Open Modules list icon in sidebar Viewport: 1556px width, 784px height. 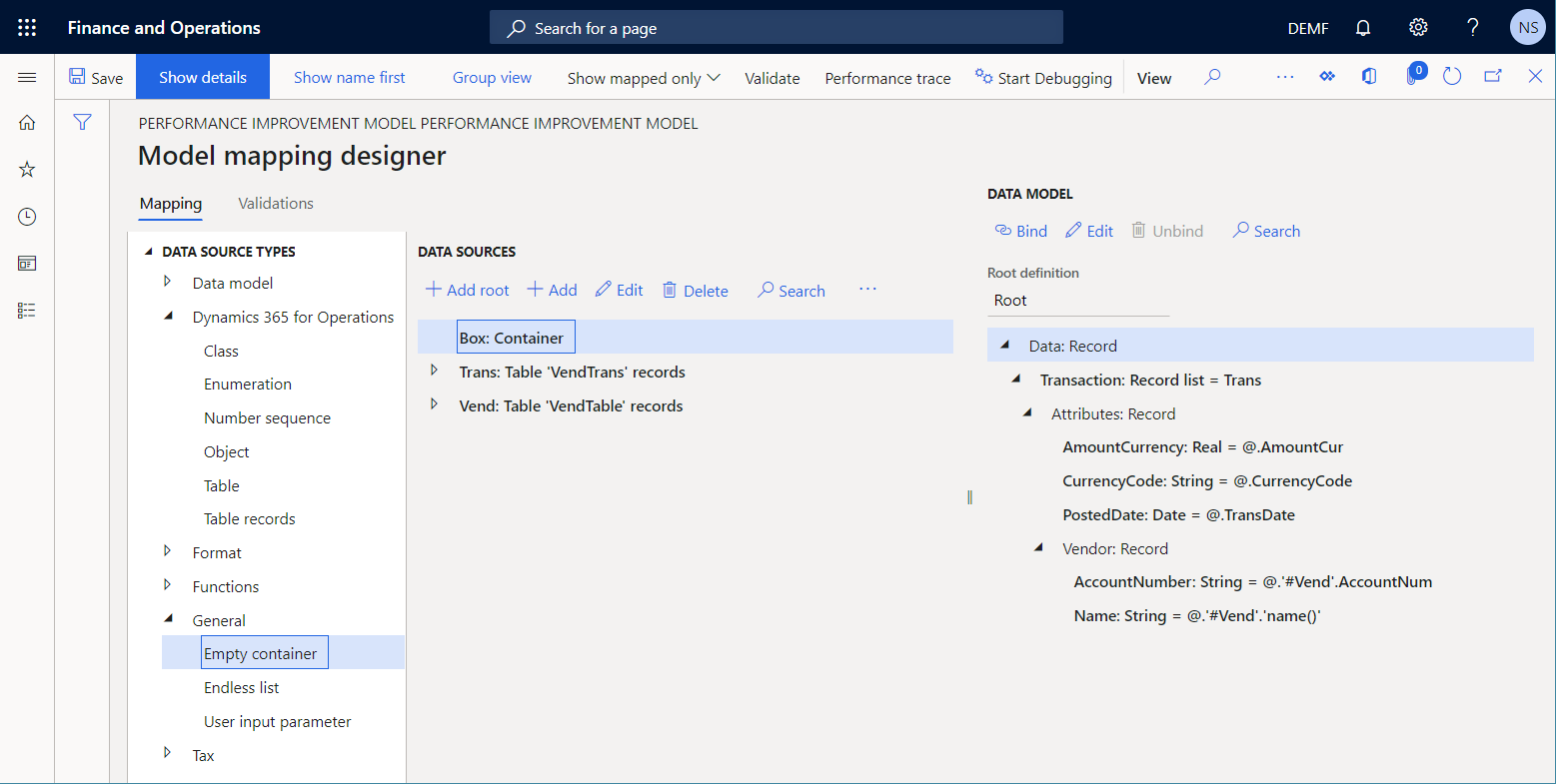27,311
